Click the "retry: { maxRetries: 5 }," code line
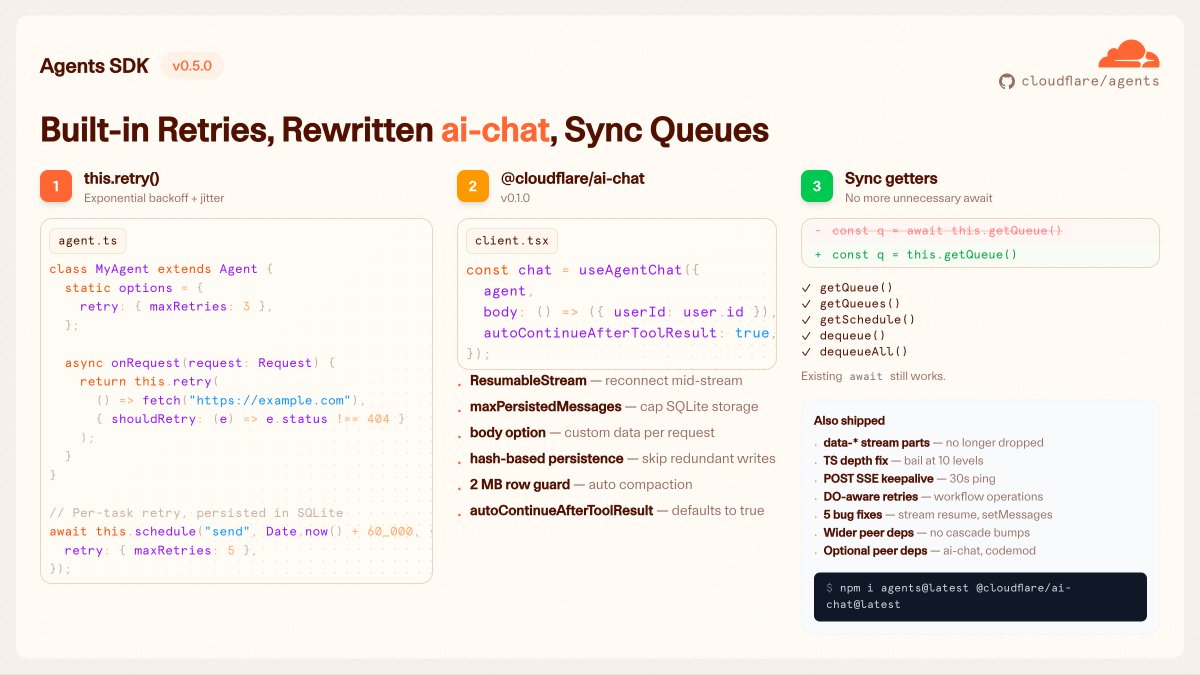 [161, 550]
